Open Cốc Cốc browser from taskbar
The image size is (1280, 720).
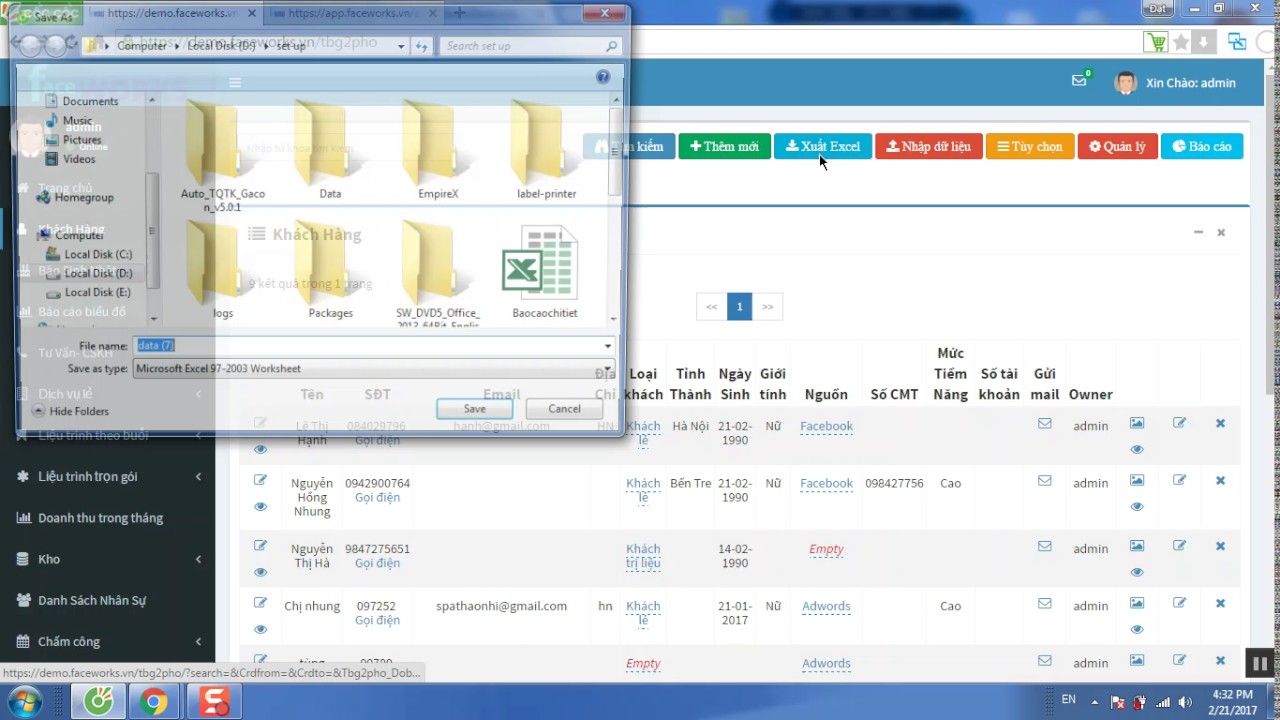(x=98, y=701)
